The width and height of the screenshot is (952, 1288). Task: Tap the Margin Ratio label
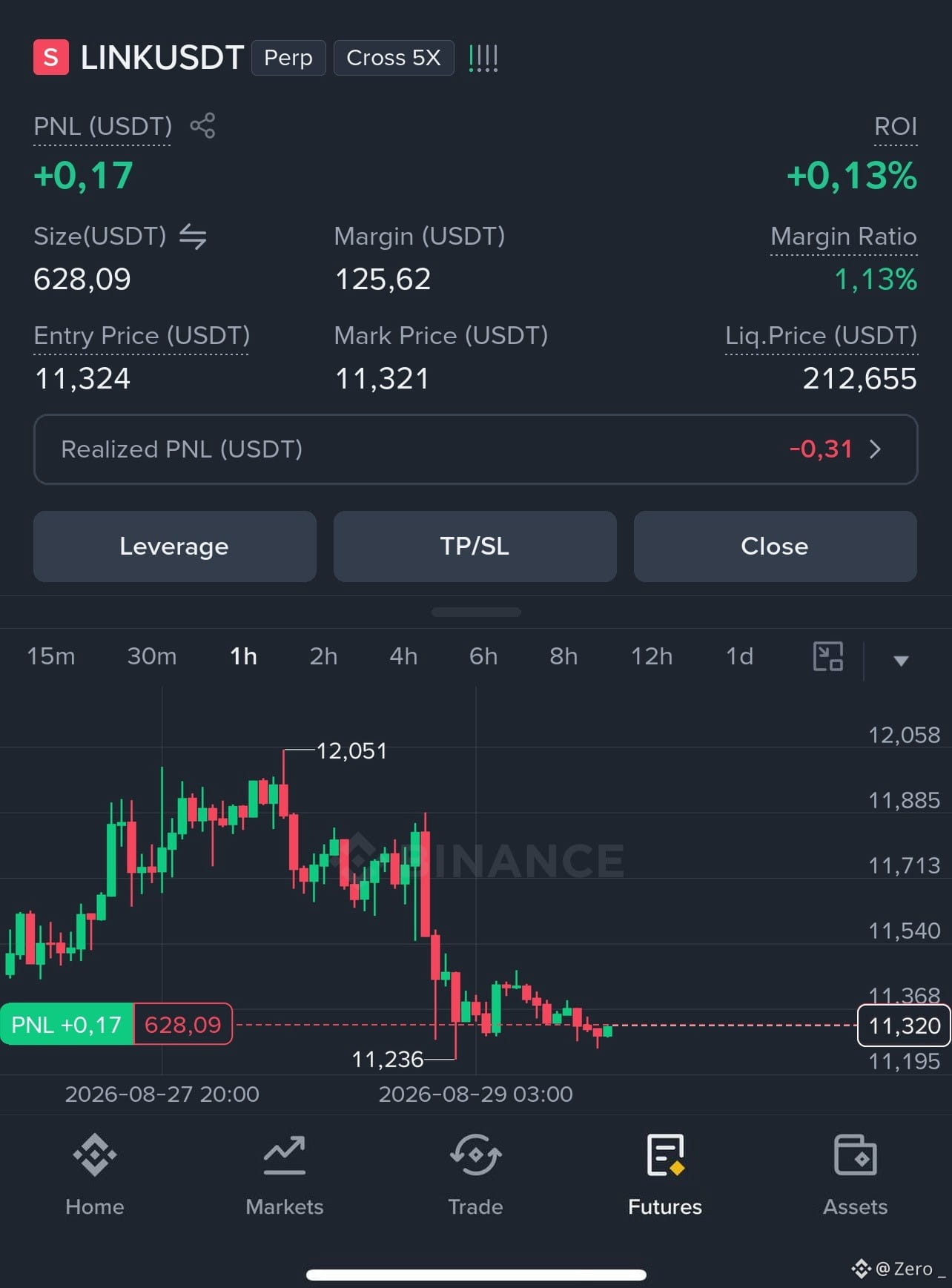844,237
